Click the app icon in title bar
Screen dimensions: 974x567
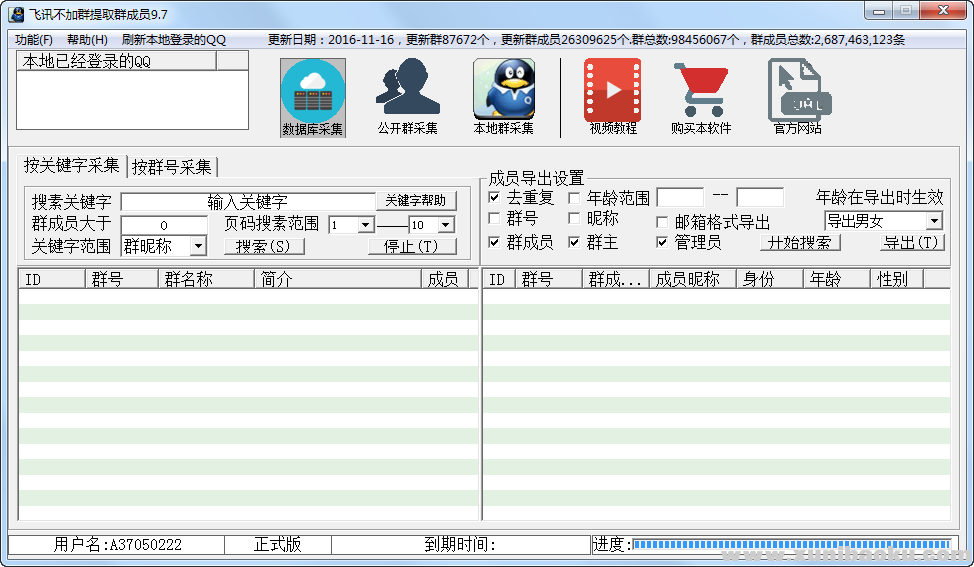click(15, 12)
